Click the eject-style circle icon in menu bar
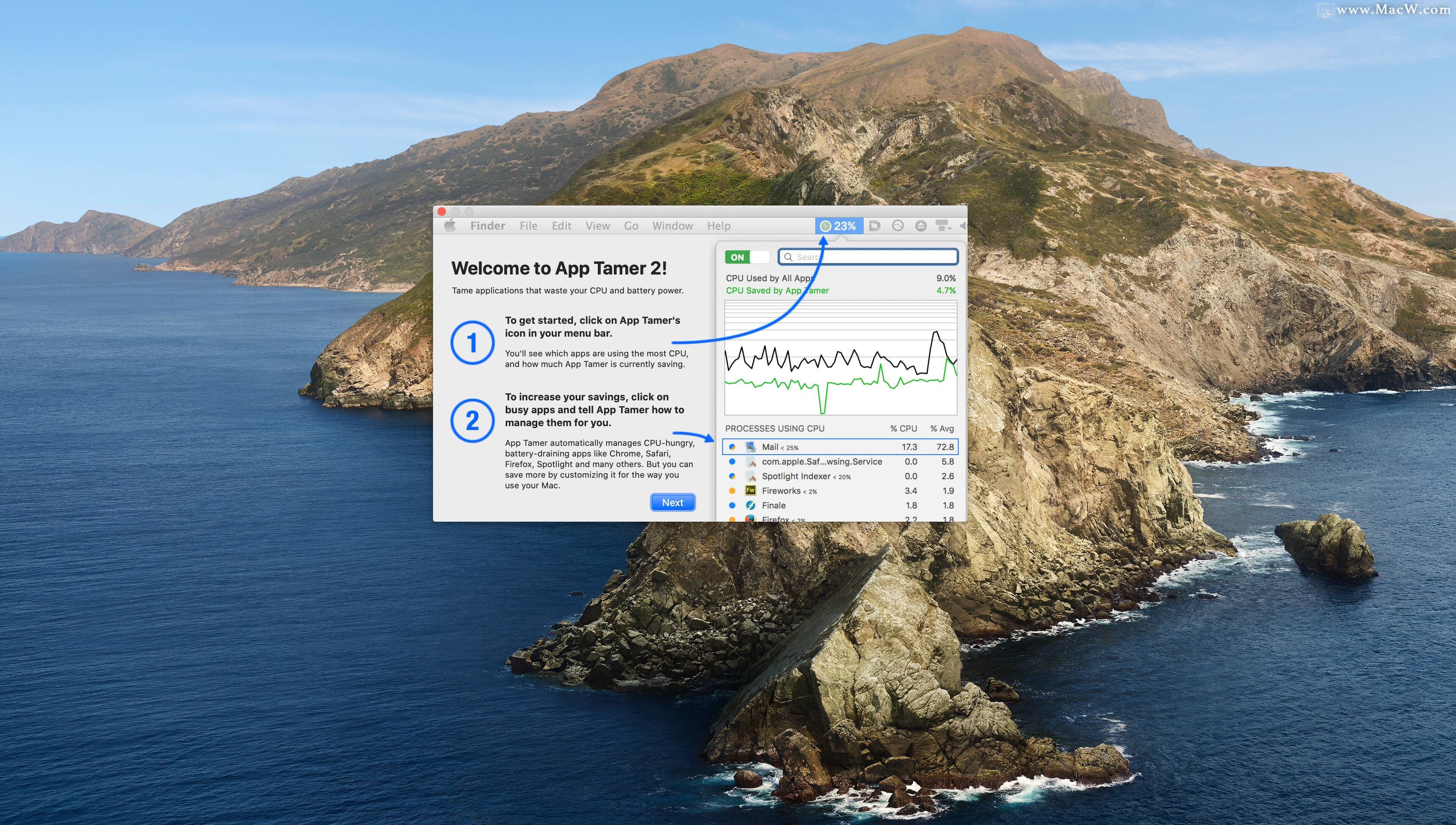Screen dimensions: 1456x825 point(921,226)
